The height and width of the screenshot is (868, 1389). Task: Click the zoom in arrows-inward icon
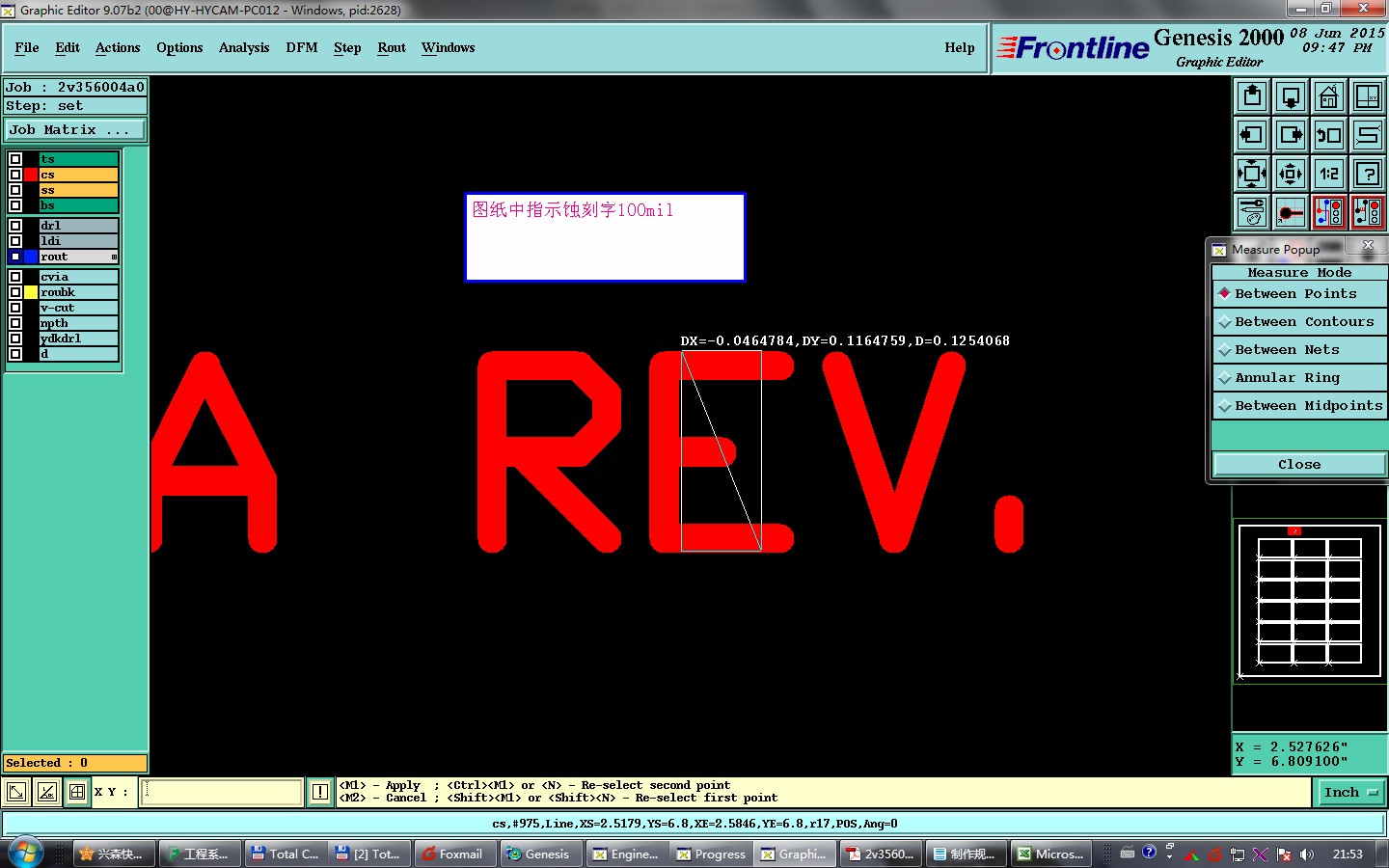coord(1252,174)
